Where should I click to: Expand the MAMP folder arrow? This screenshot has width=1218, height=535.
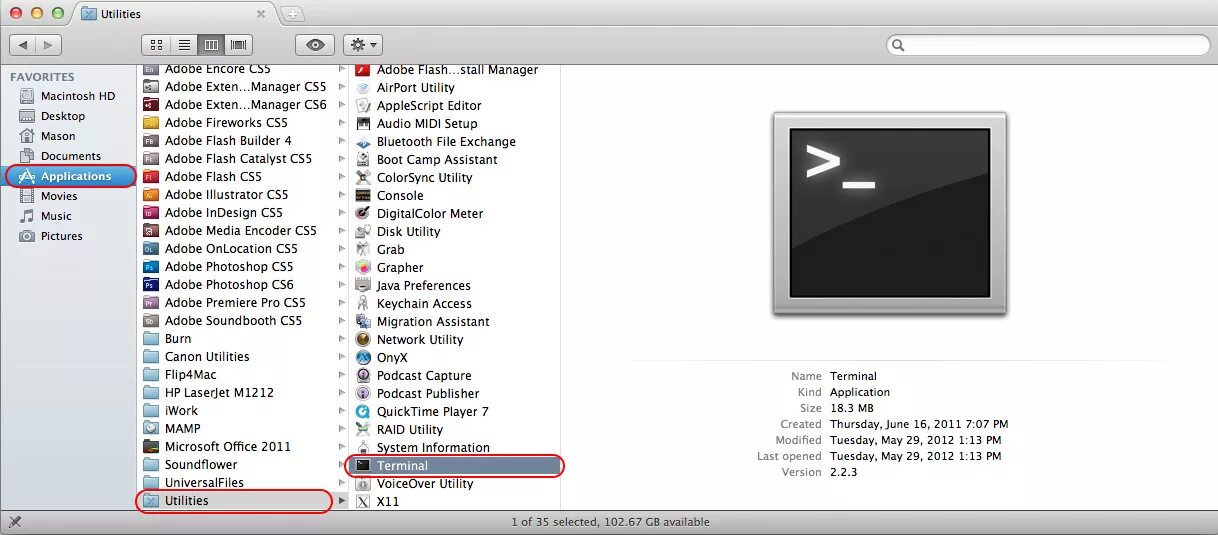click(x=342, y=429)
